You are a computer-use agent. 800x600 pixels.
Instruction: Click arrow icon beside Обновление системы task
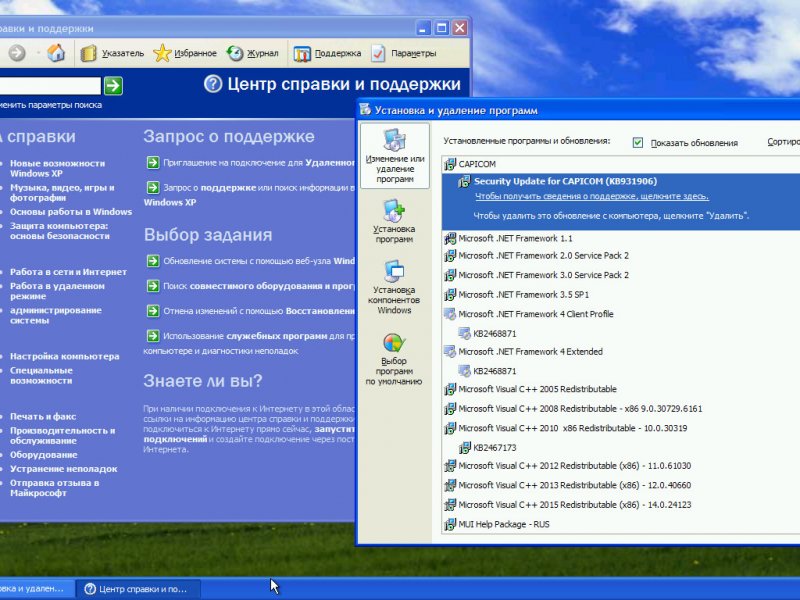click(153, 261)
